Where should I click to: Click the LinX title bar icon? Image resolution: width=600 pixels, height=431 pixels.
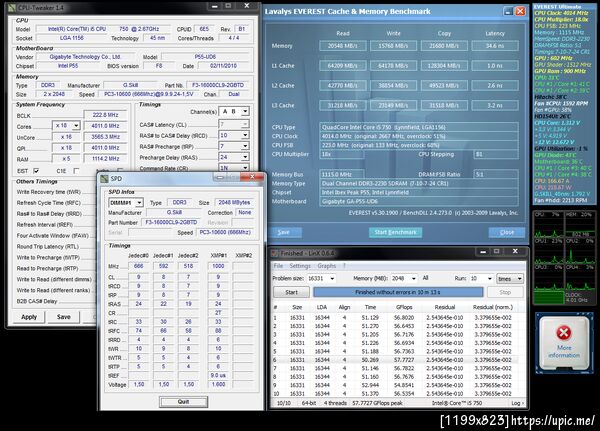[x=274, y=253]
